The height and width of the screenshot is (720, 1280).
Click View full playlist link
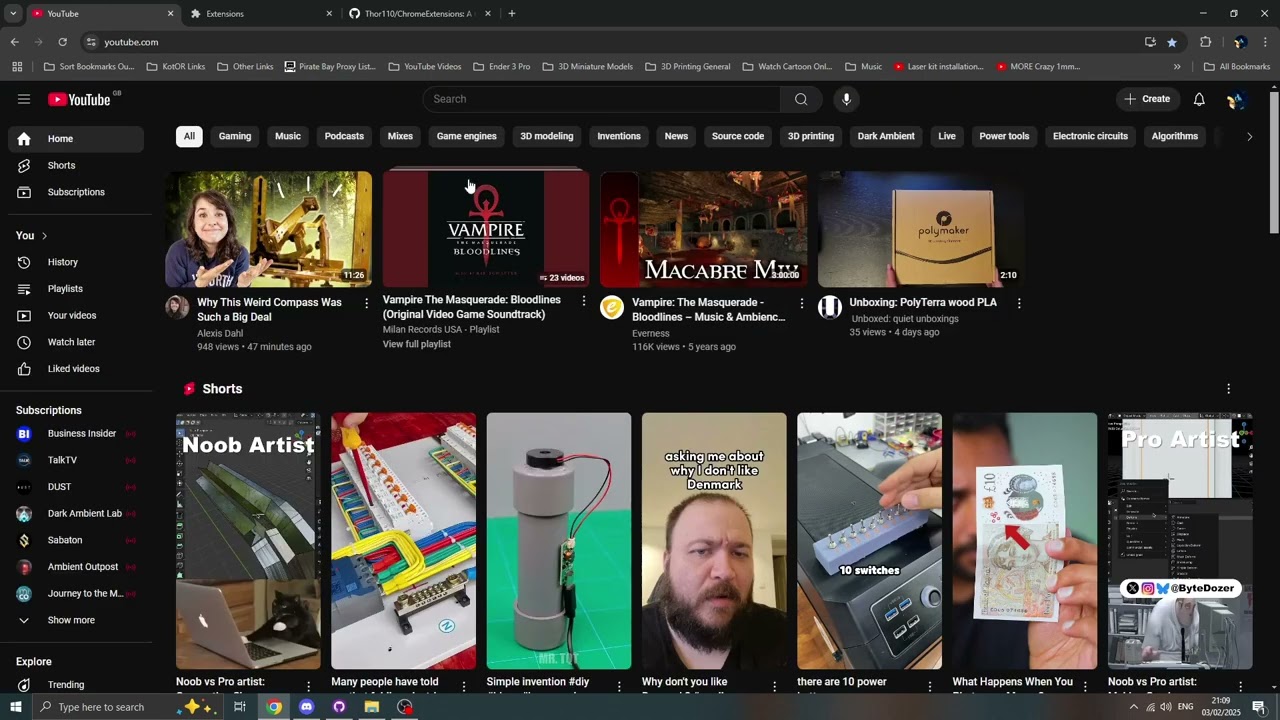(x=417, y=344)
